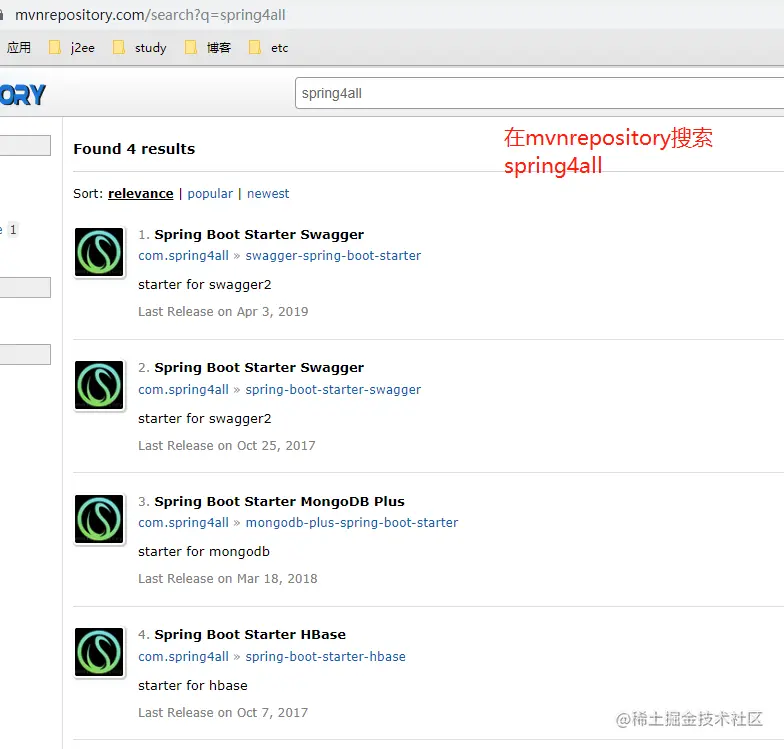Open Spring Boot Starter HBase title
784x749 pixels.
pyautogui.click(x=250, y=634)
